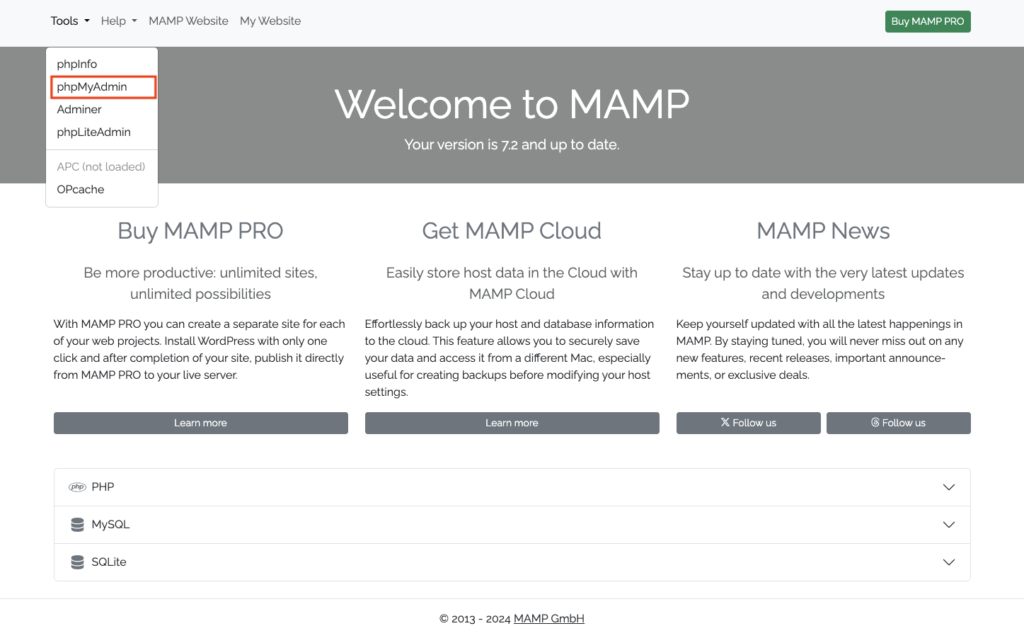The width and height of the screenshot is (1024, 643).
Task: Click Learn more under Buy MAMP PRO
Action: (200, 423)
